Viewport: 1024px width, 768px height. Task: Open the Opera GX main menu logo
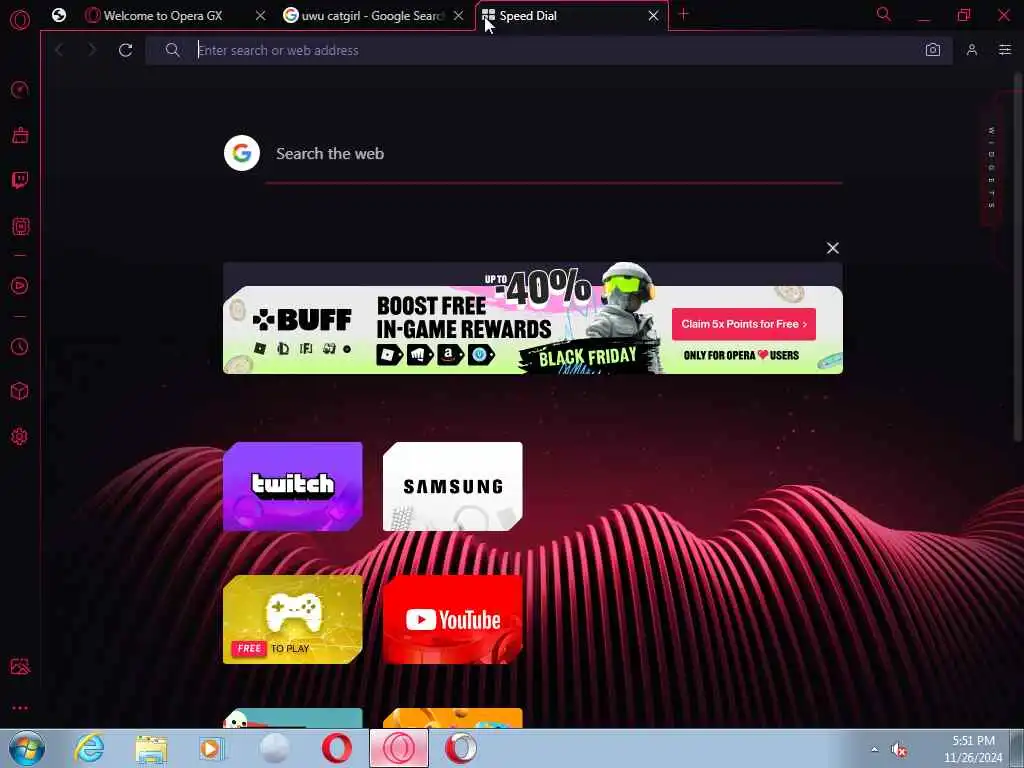tap(20, 20)
